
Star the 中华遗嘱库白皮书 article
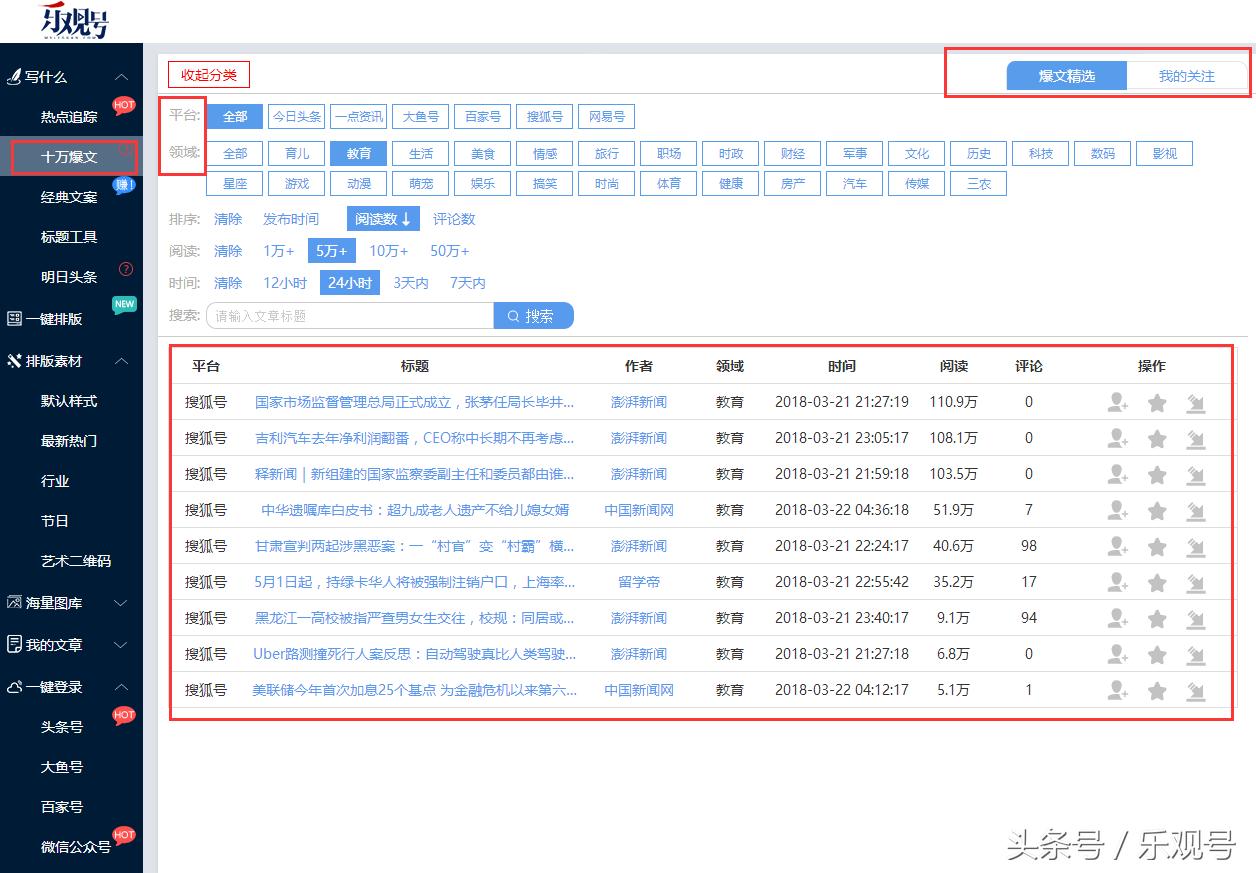1157,510
